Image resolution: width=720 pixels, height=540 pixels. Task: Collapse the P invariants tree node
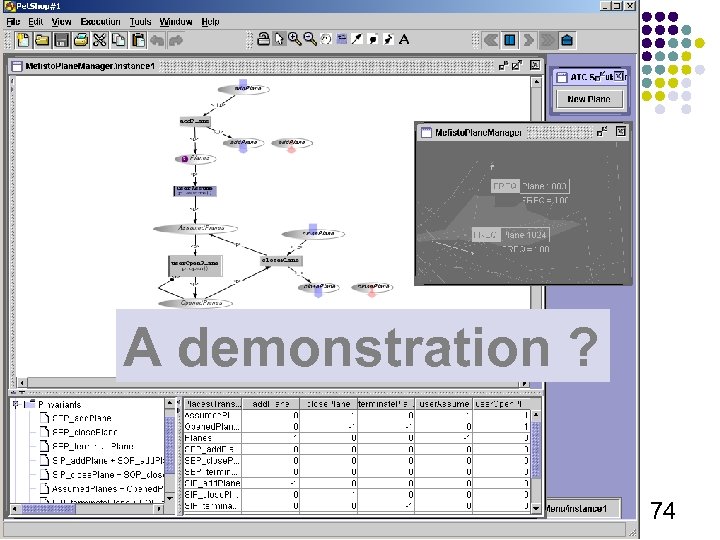click(x=16, y=405)
